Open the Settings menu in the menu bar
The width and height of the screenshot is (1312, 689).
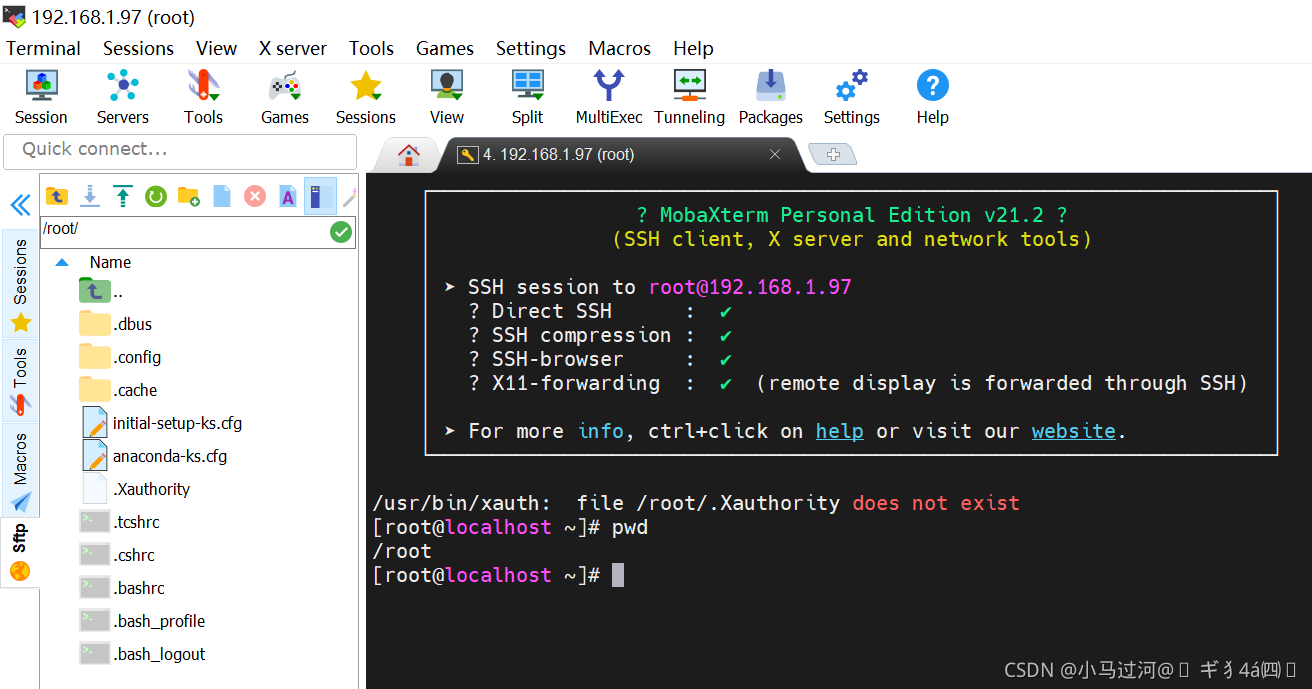(x=531, y=48)
